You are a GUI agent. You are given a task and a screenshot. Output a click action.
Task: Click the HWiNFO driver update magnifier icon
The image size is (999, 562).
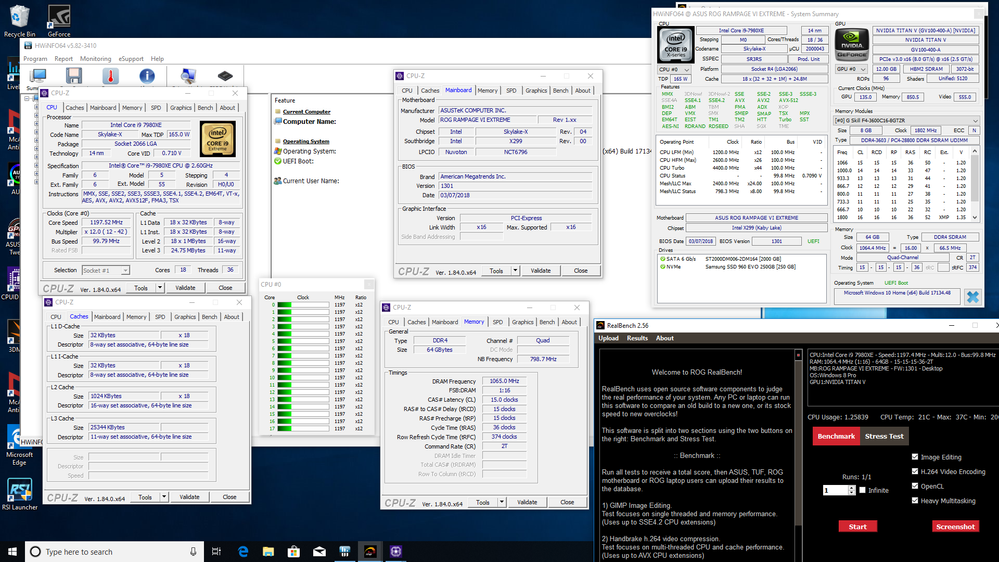pyautogui.click(x=188, y=76)
